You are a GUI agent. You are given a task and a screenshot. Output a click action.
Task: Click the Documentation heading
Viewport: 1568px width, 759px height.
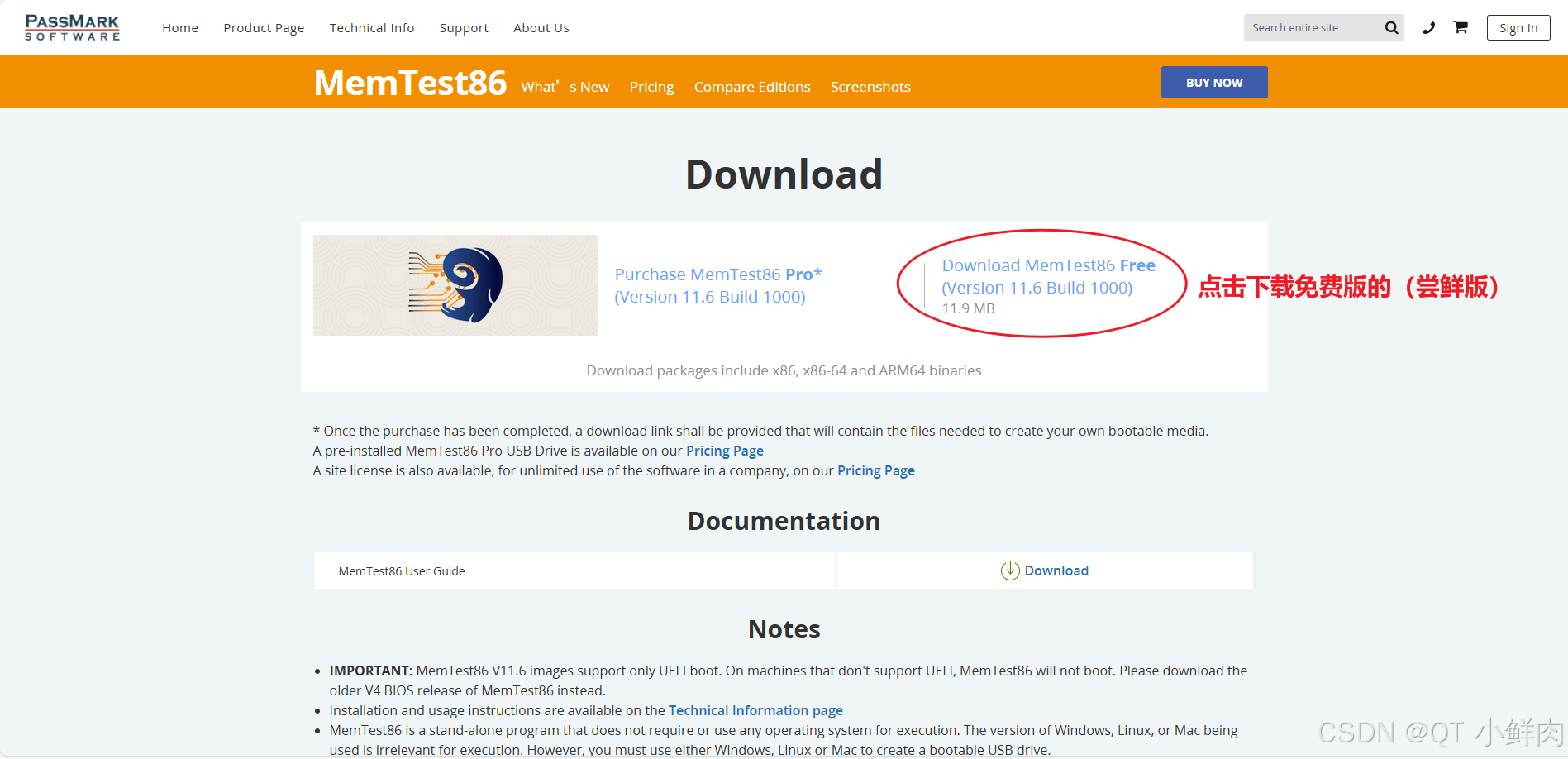pos(784,521)
